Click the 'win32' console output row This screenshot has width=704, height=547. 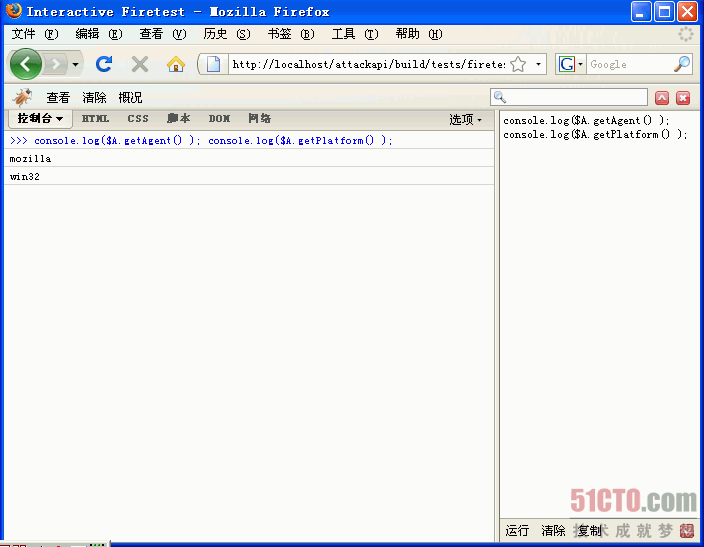(x=249, y=176)
